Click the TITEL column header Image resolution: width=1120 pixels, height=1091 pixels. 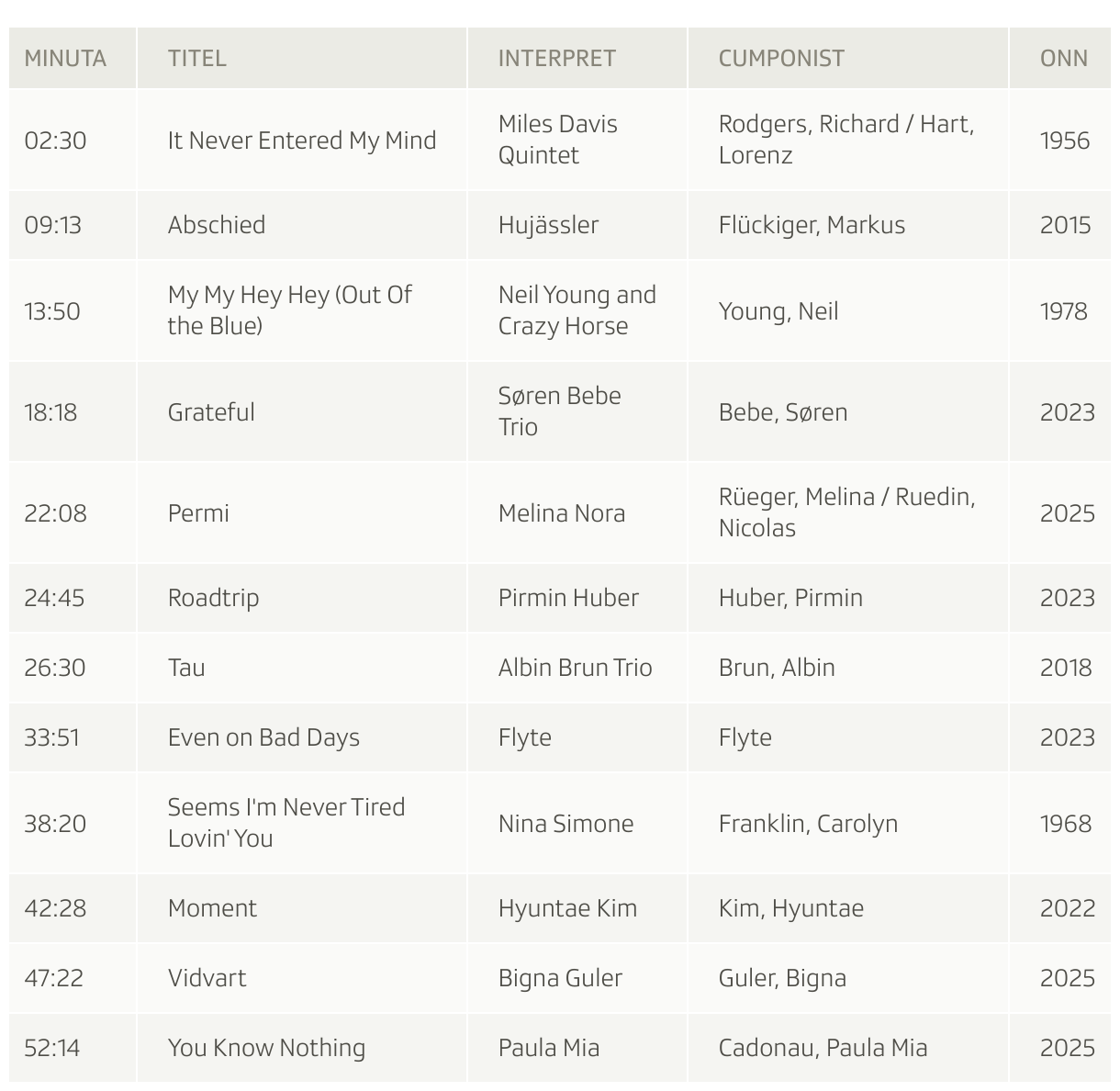pyautogui.click(x=196, y=58)
